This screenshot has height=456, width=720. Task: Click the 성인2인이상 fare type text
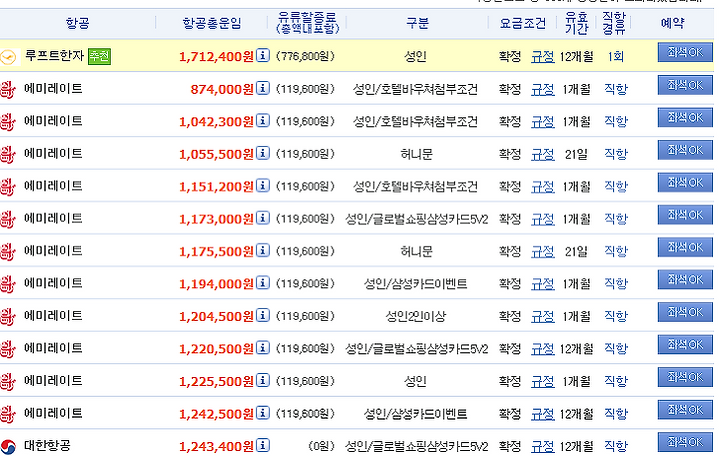click(416, 316)
